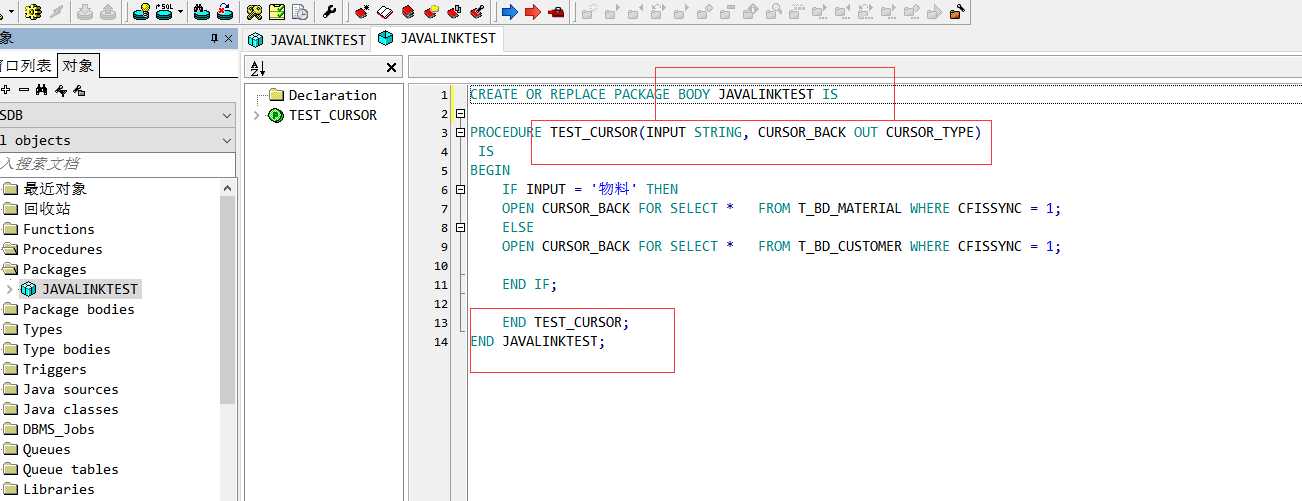
Task: Click the red right arrow toolbar icon
Action: click(x=533, y=12)
